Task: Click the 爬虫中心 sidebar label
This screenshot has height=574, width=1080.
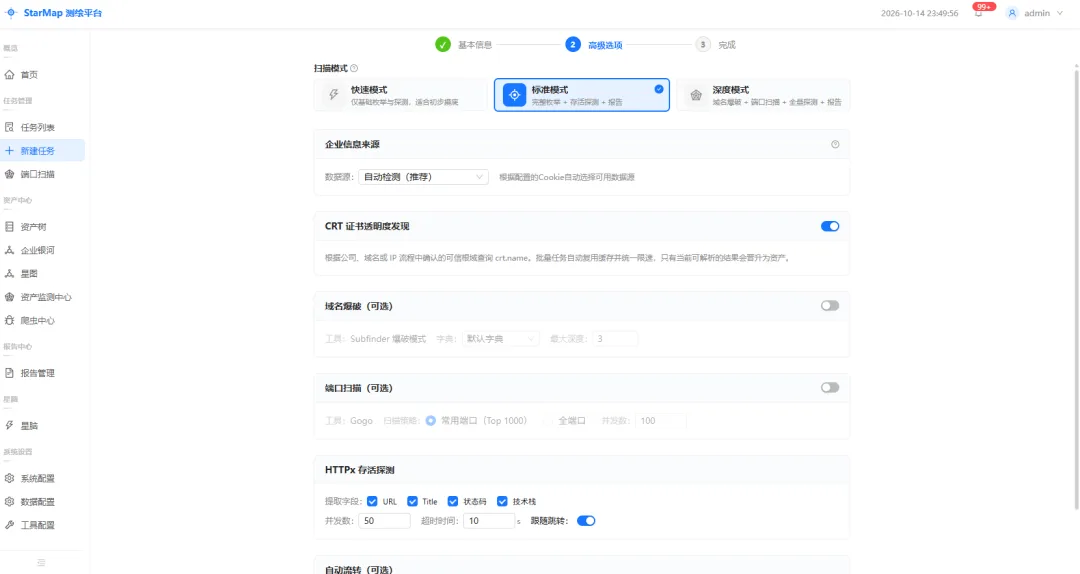Action: pyautogui.click(x=37, y=320)
